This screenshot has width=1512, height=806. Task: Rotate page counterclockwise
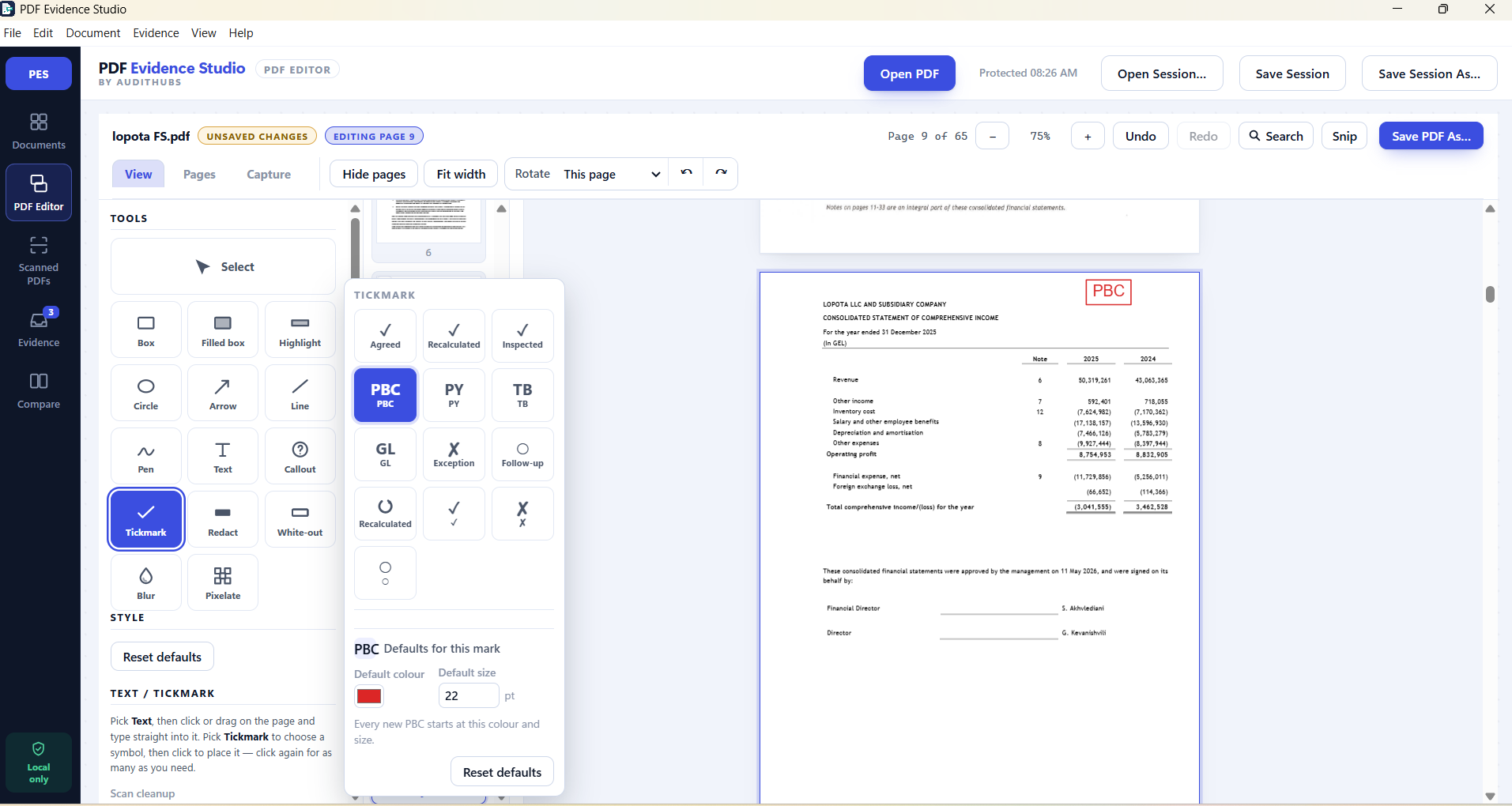[x=686, y=174]
